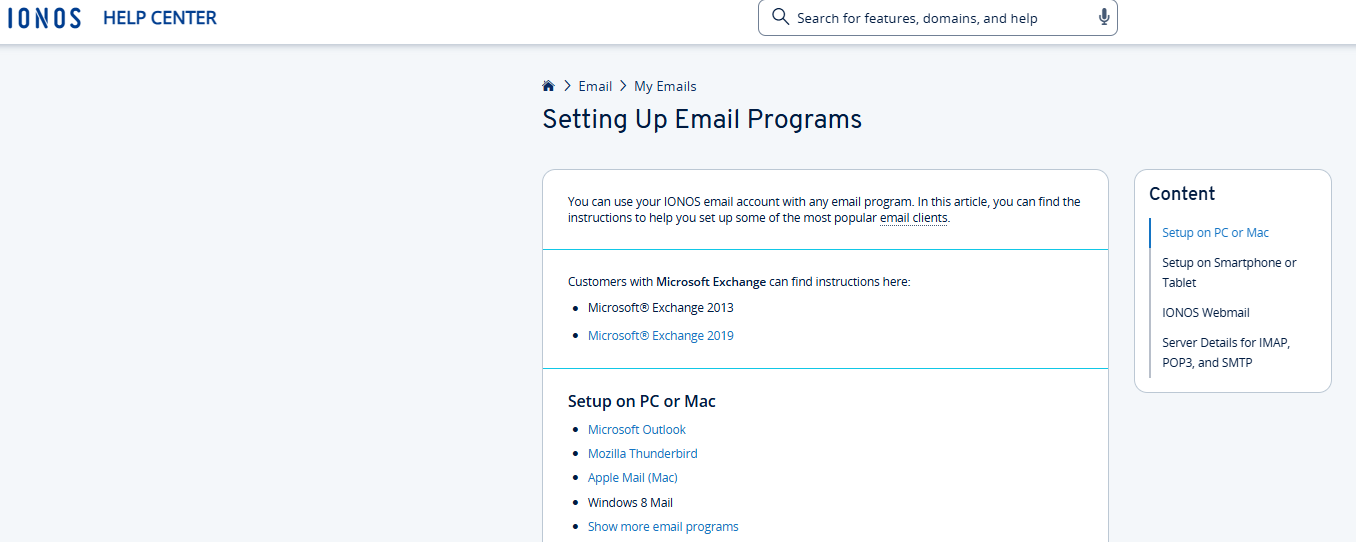
Task: Jump to Server Details for IMAP section
Action: 1226,353
